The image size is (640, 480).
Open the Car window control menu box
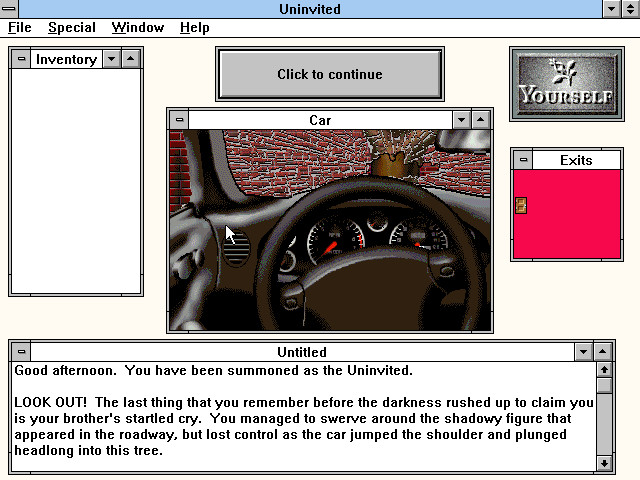(x=179, y=120)
